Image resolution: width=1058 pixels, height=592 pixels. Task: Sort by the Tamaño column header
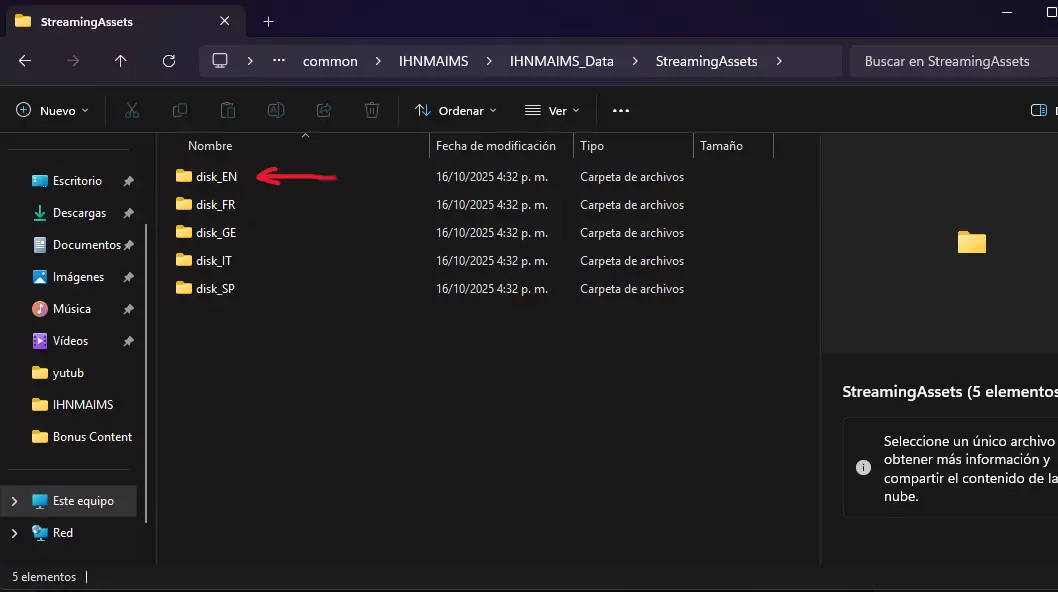coord(721,146)
